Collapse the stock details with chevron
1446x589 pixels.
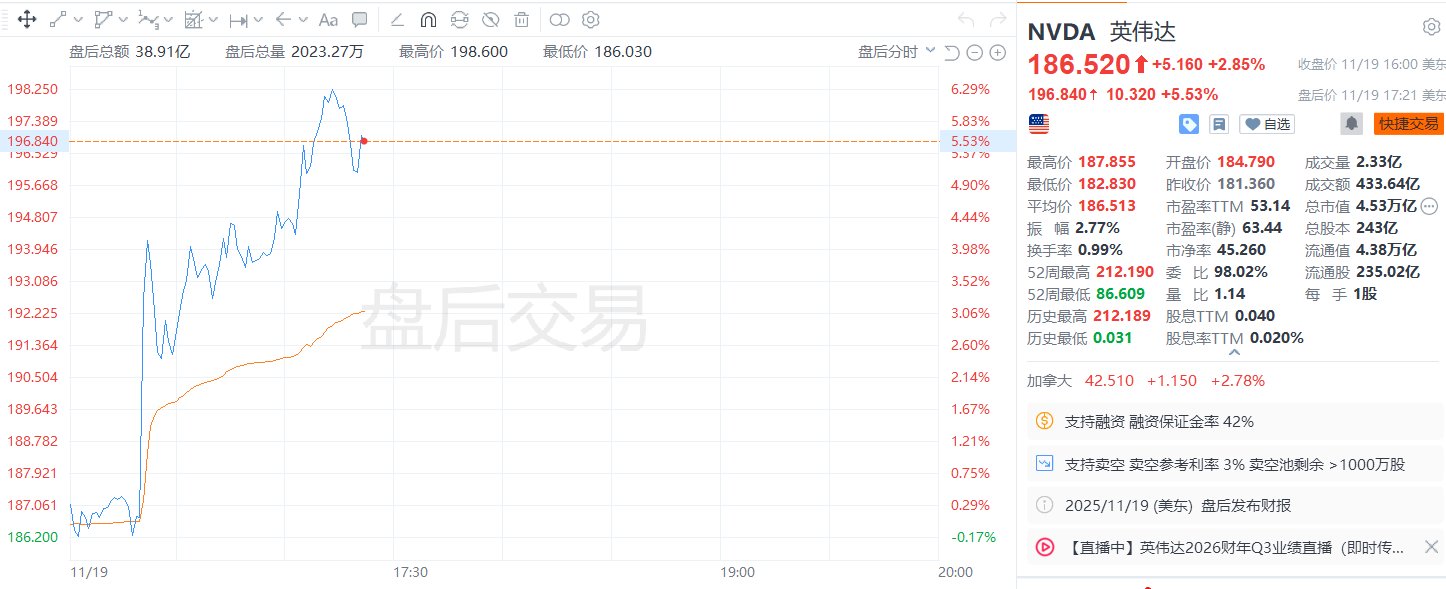pos(1234,352)
